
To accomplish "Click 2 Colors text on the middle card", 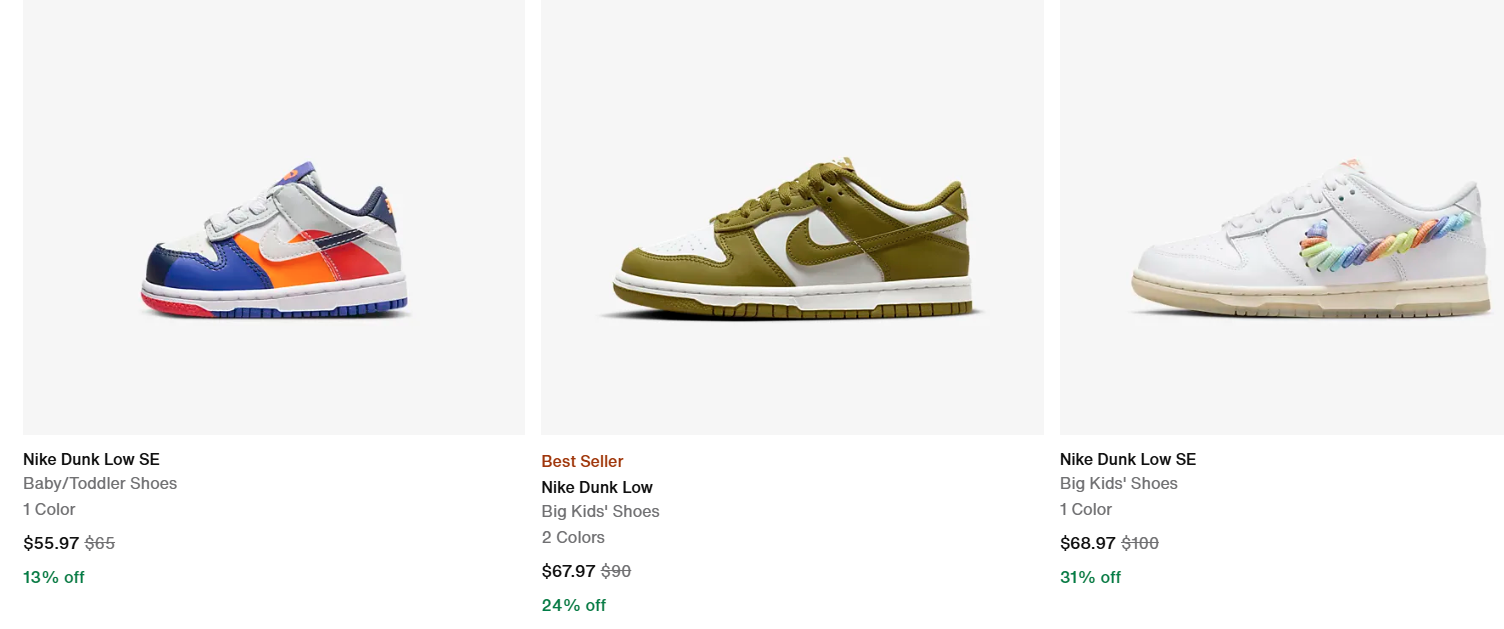I will 572,537.
